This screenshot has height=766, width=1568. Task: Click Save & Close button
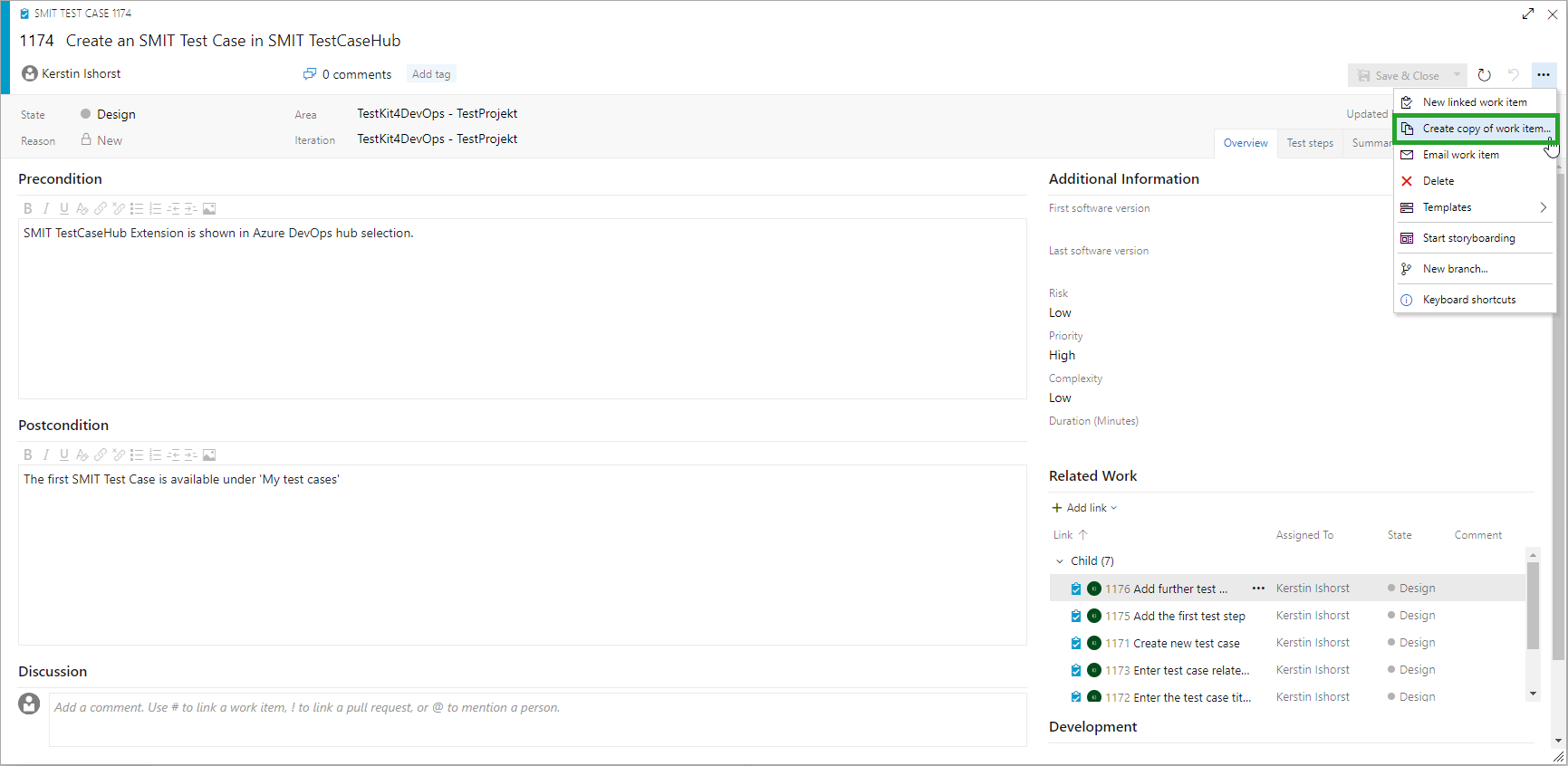(1399, 75)
